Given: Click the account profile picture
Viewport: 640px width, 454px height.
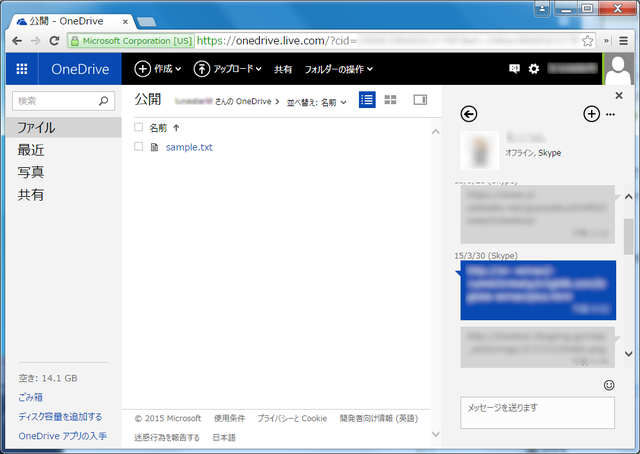Looking at the screenshot, I should [618, 69].
